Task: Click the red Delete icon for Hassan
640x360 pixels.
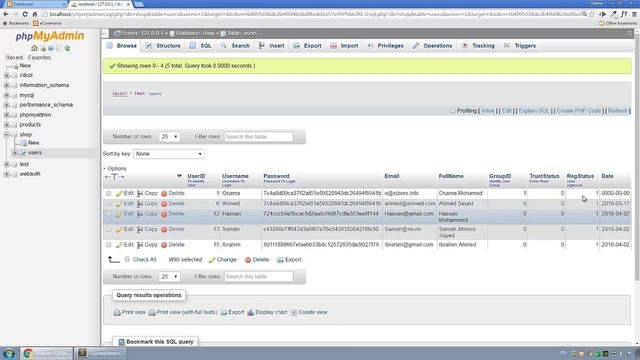Action: point(164,214)
